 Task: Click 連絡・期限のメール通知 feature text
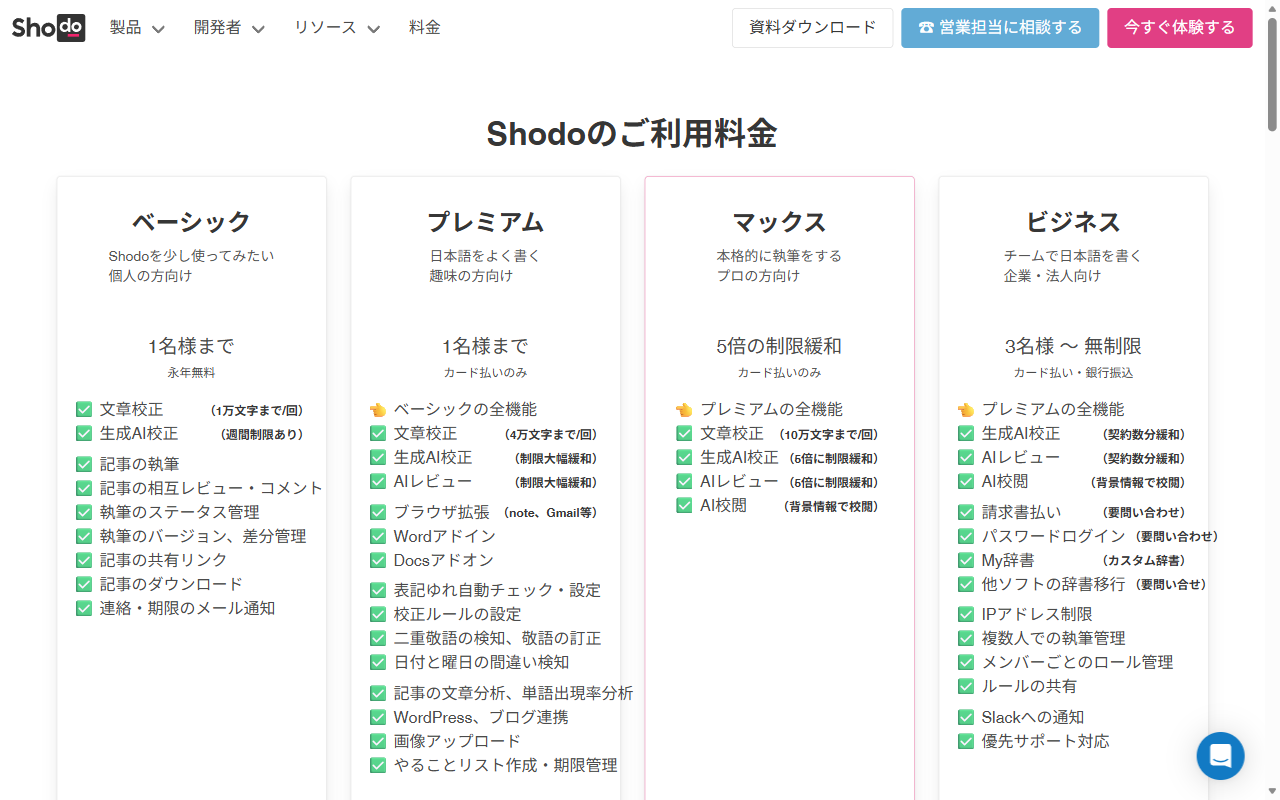(x=187, y=608)
